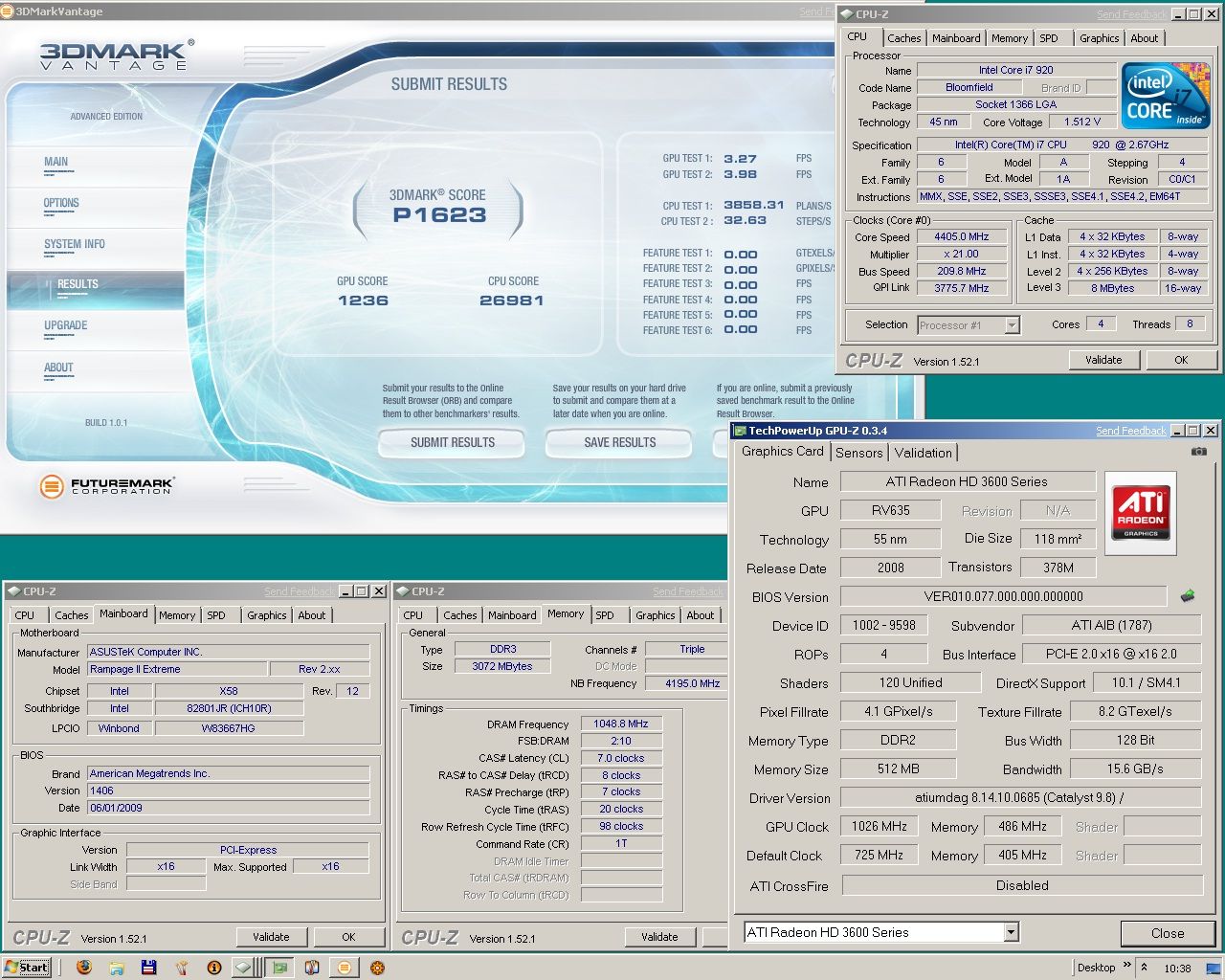Select the green graphics card taskbar button

[x=280, y=968]
